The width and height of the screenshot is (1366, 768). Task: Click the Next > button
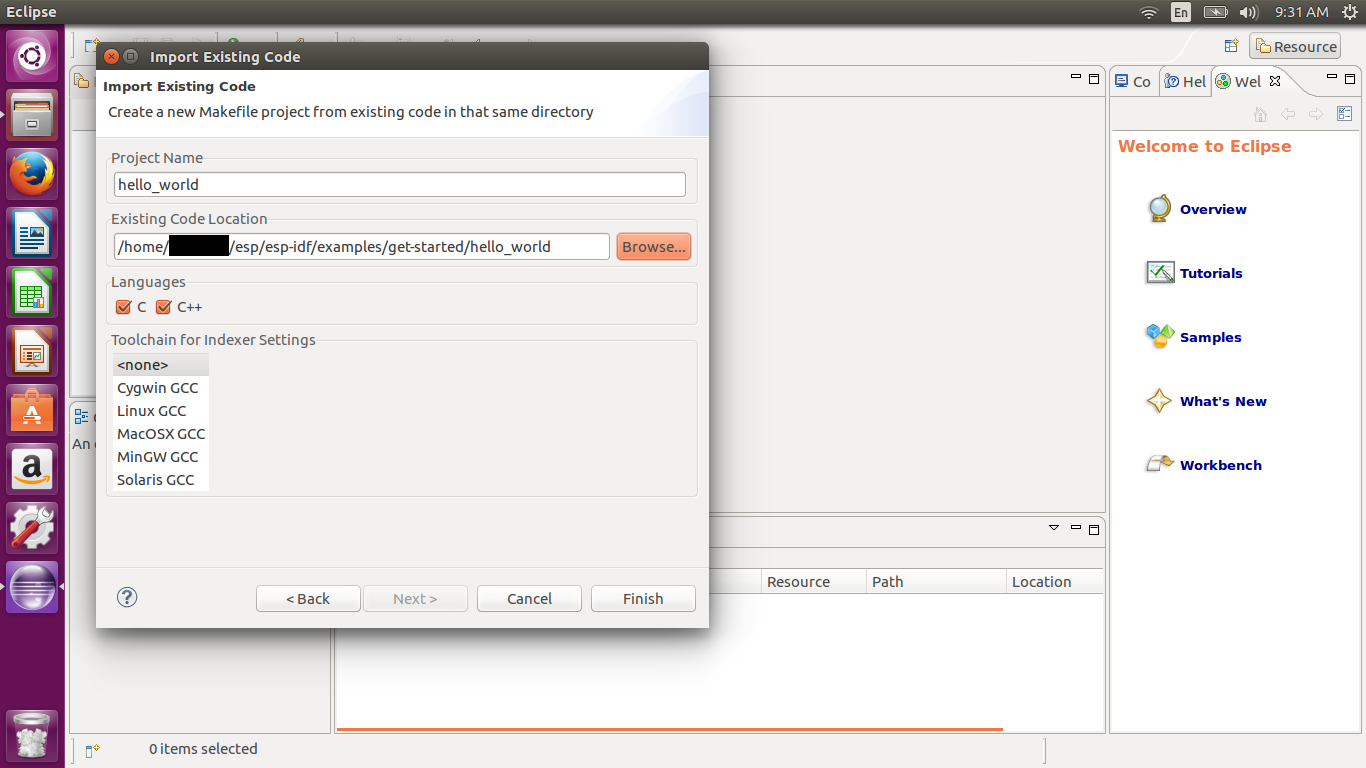[415, 598]
